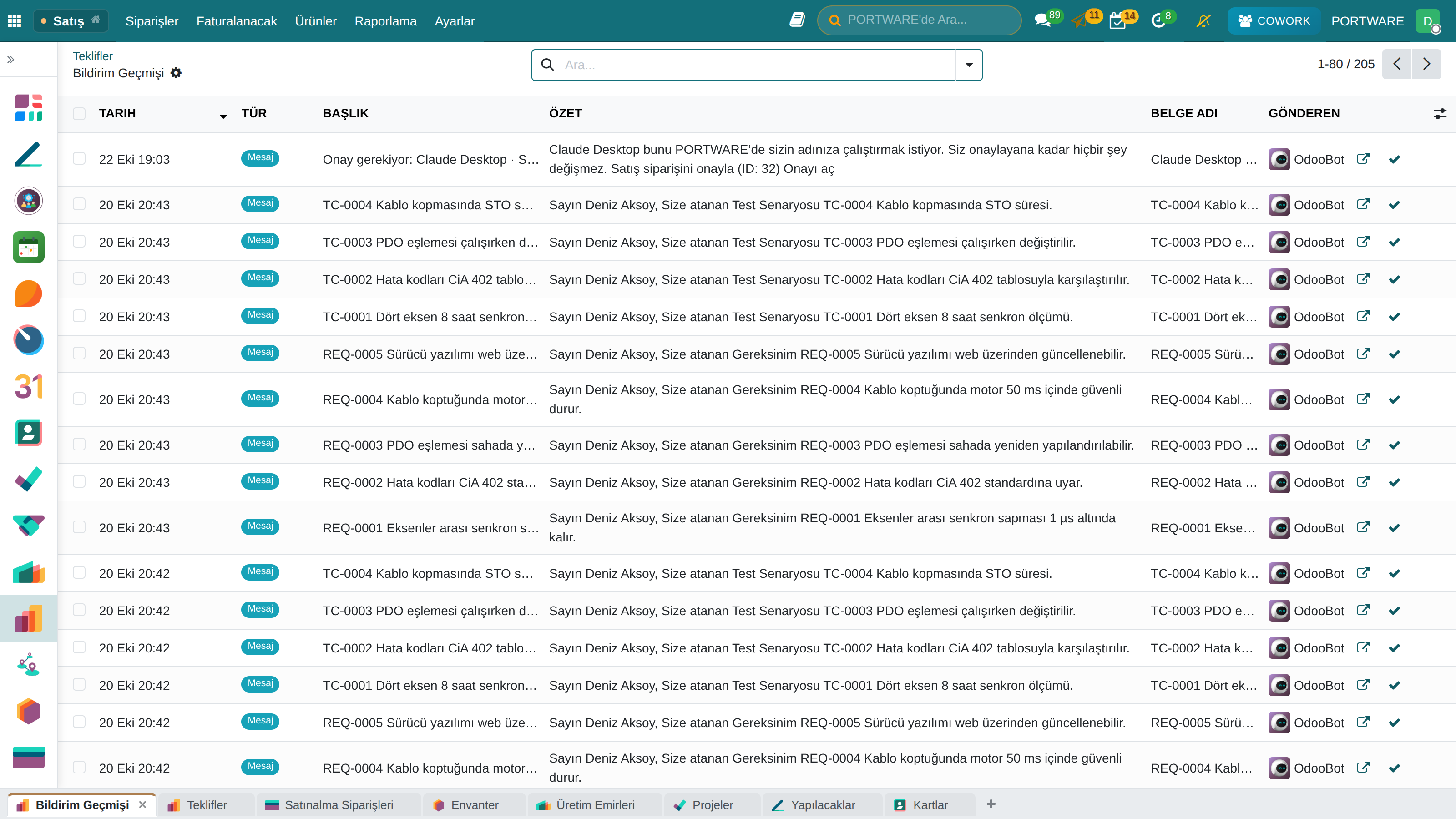Open the knowledge book icon in the top bar
Image resolution: width=1456 pixels, height=819 pixels.
pyautogui.click(x=797, y=20)
